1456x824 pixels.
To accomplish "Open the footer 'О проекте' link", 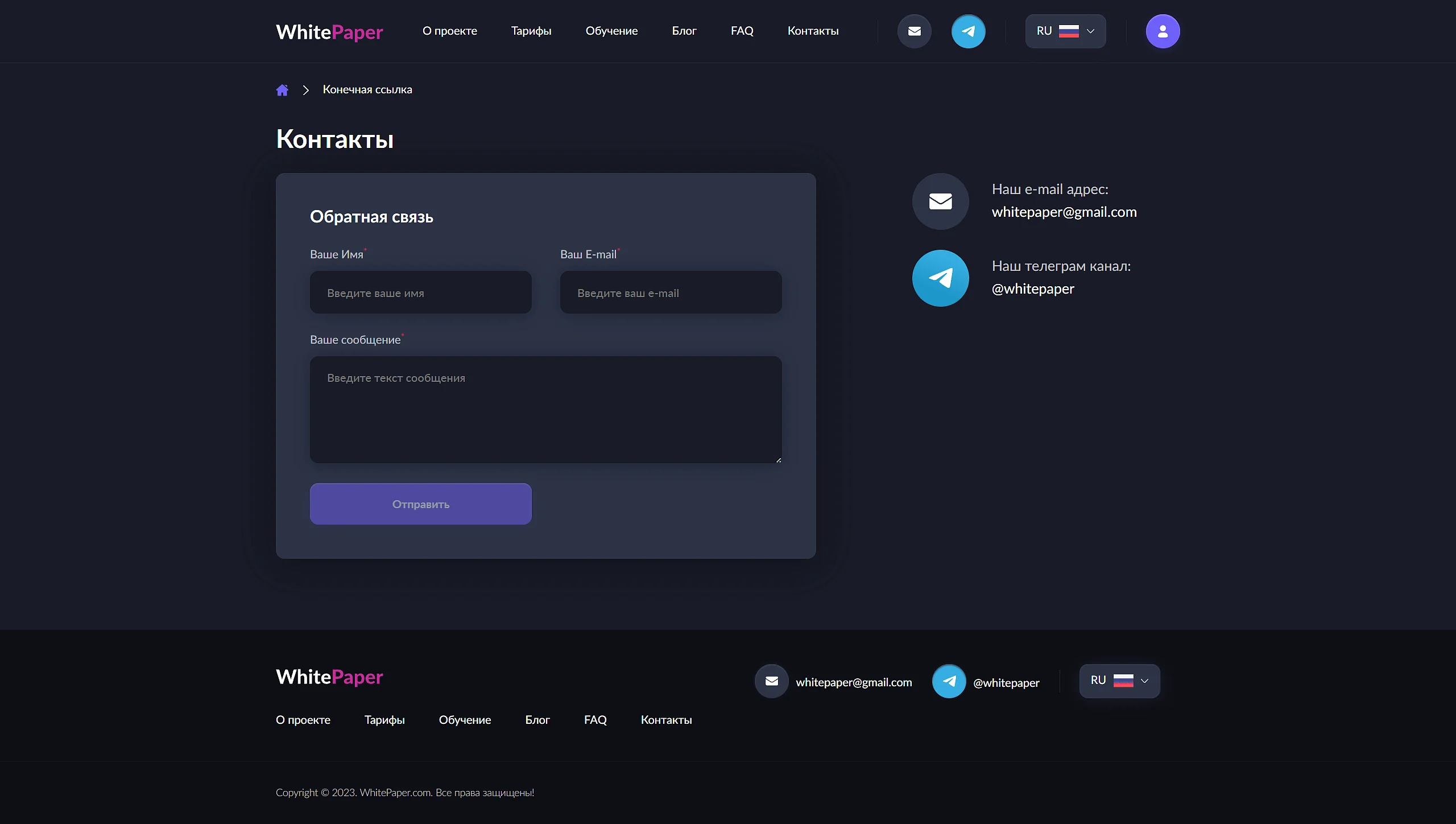I will 303,720.
